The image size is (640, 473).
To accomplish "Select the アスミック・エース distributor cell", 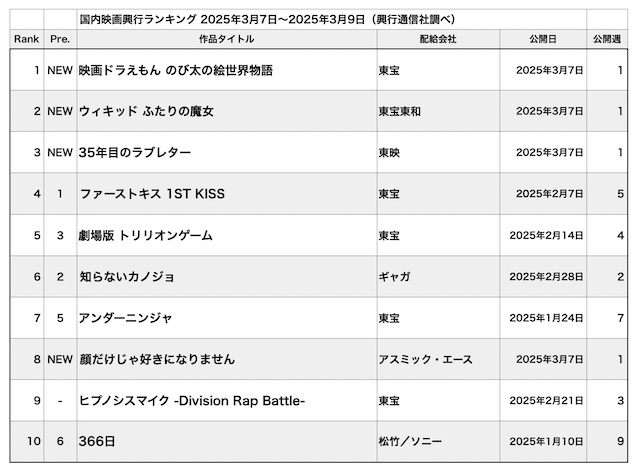I will pyautogui.click(x=425, y=359).
